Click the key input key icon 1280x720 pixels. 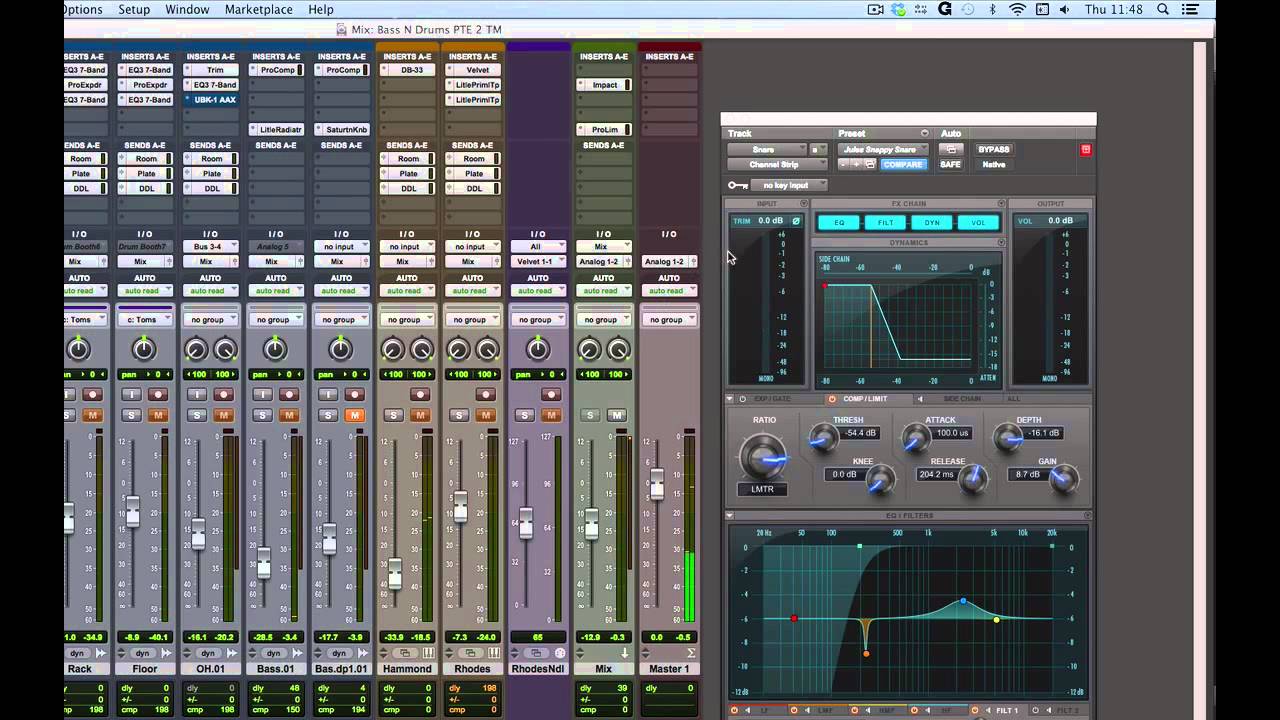coord(738,185)
